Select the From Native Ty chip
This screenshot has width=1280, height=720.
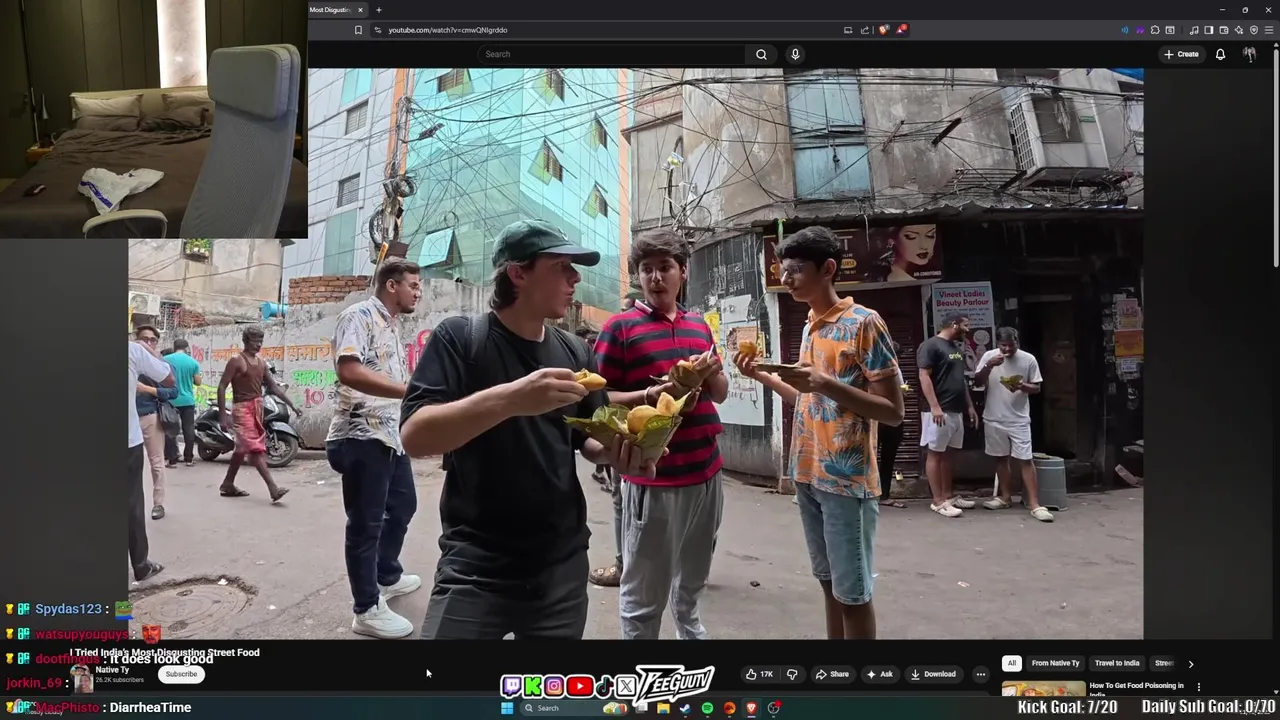point(1055,663)
